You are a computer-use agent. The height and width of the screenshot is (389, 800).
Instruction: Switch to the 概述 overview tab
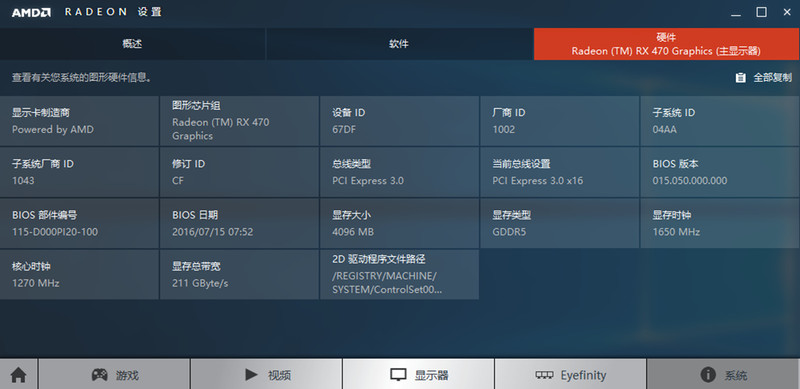pos(133,44)
